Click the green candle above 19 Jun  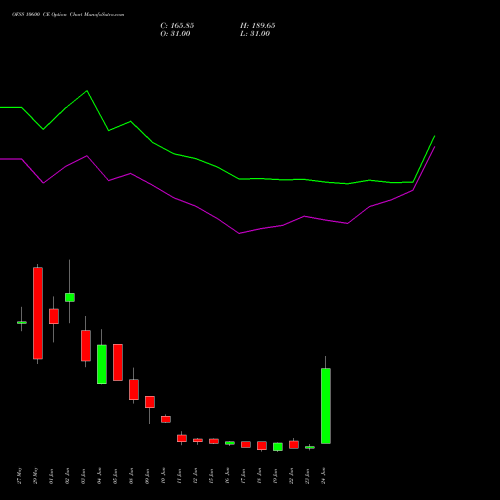(278, 447)
